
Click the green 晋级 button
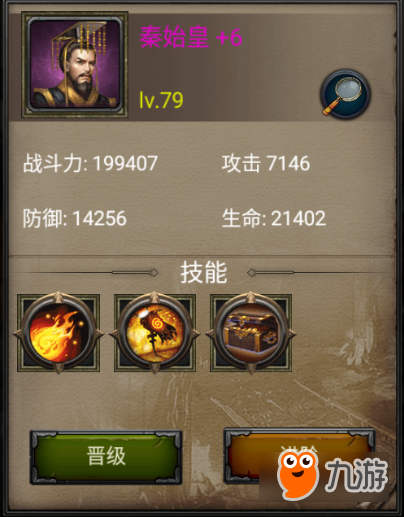(x=106, y=457)
